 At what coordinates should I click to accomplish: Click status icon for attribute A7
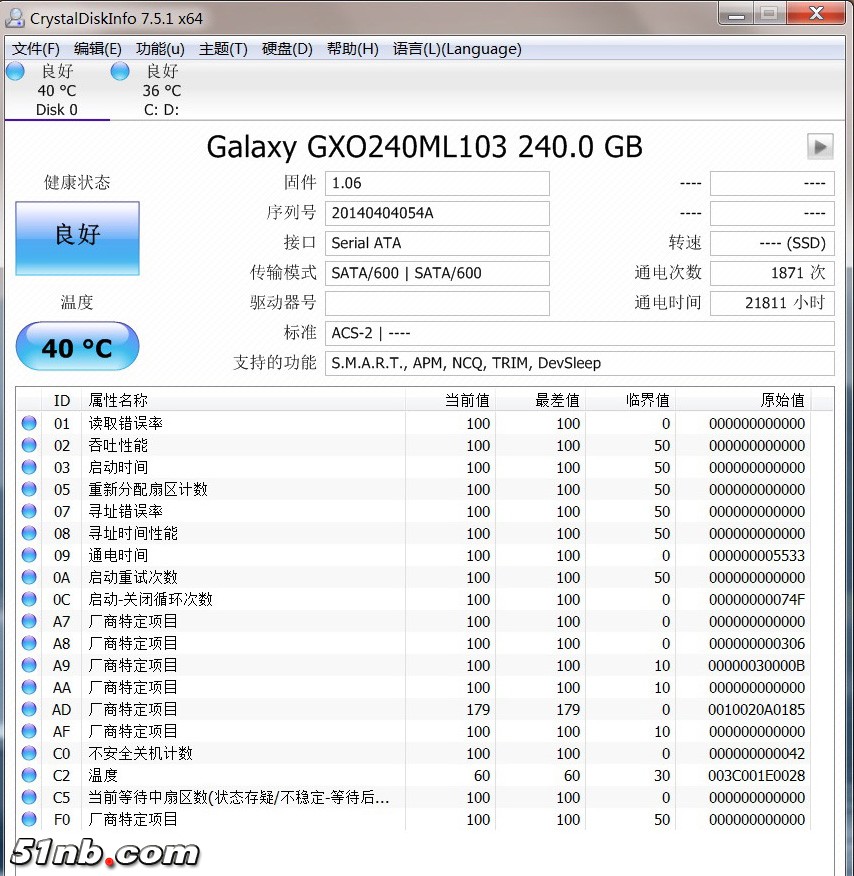tap(29, 621)
